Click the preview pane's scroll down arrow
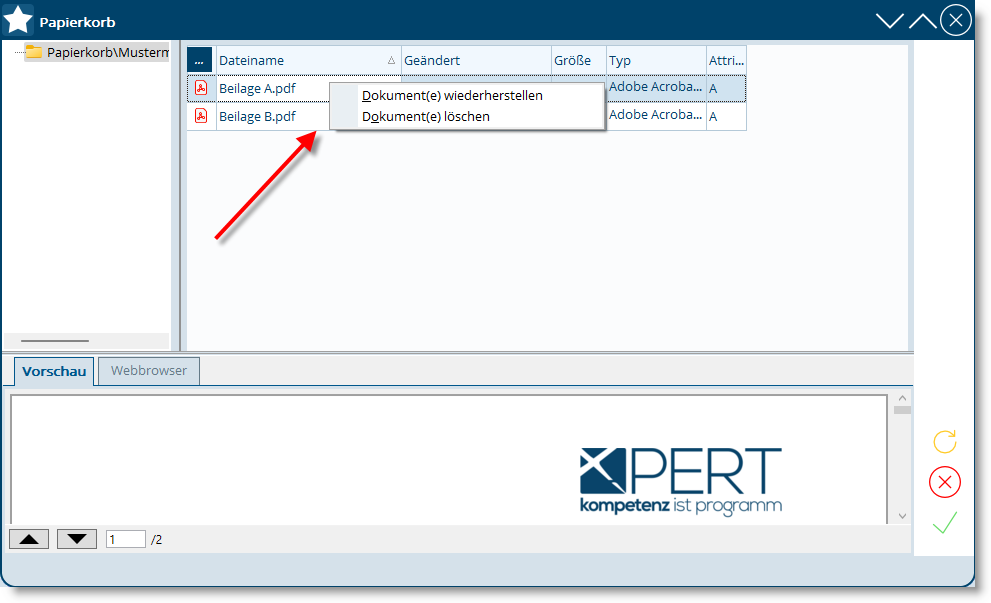Screen dimensions: 991x603 (x=902, y=516)
